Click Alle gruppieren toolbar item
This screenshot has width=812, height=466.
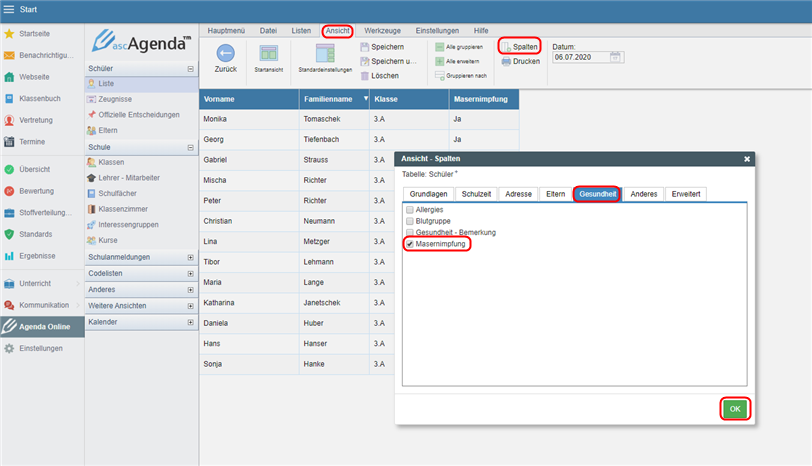pos(459,47)
